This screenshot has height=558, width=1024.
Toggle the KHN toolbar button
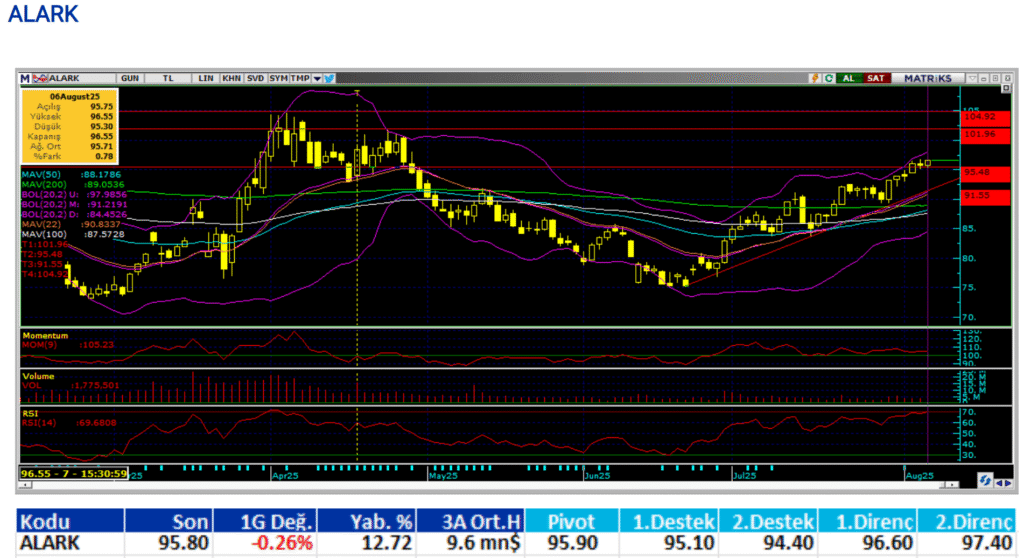click(231, 78)
